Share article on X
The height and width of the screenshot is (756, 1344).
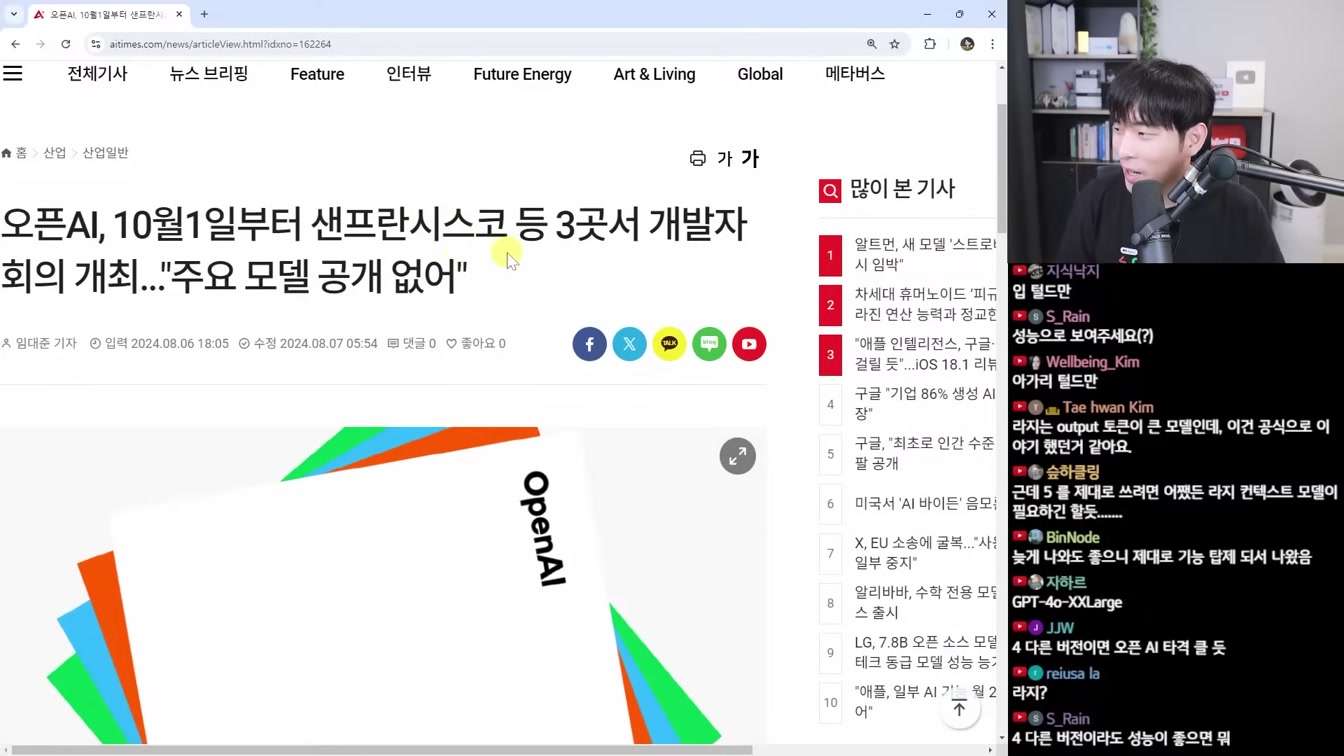630,344
